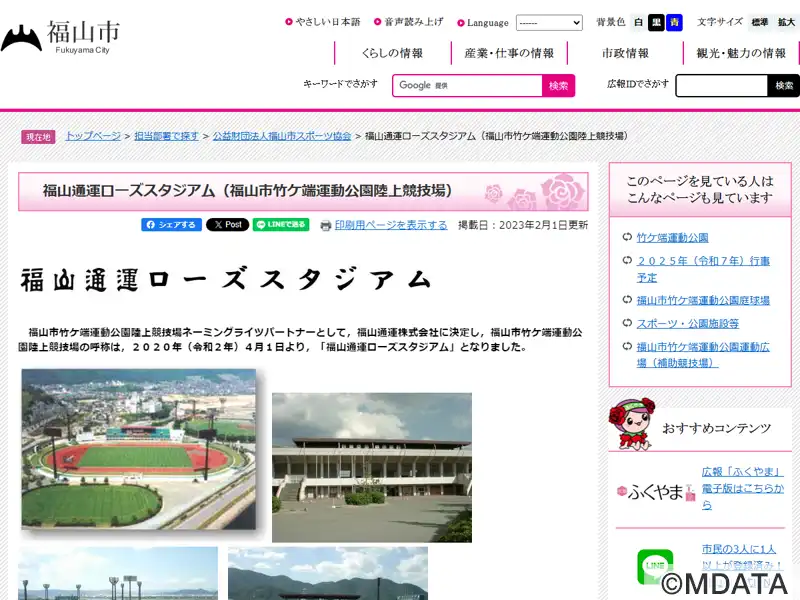Switch background color to blue 青
The image size is (800, 600).
click(674, 22)
